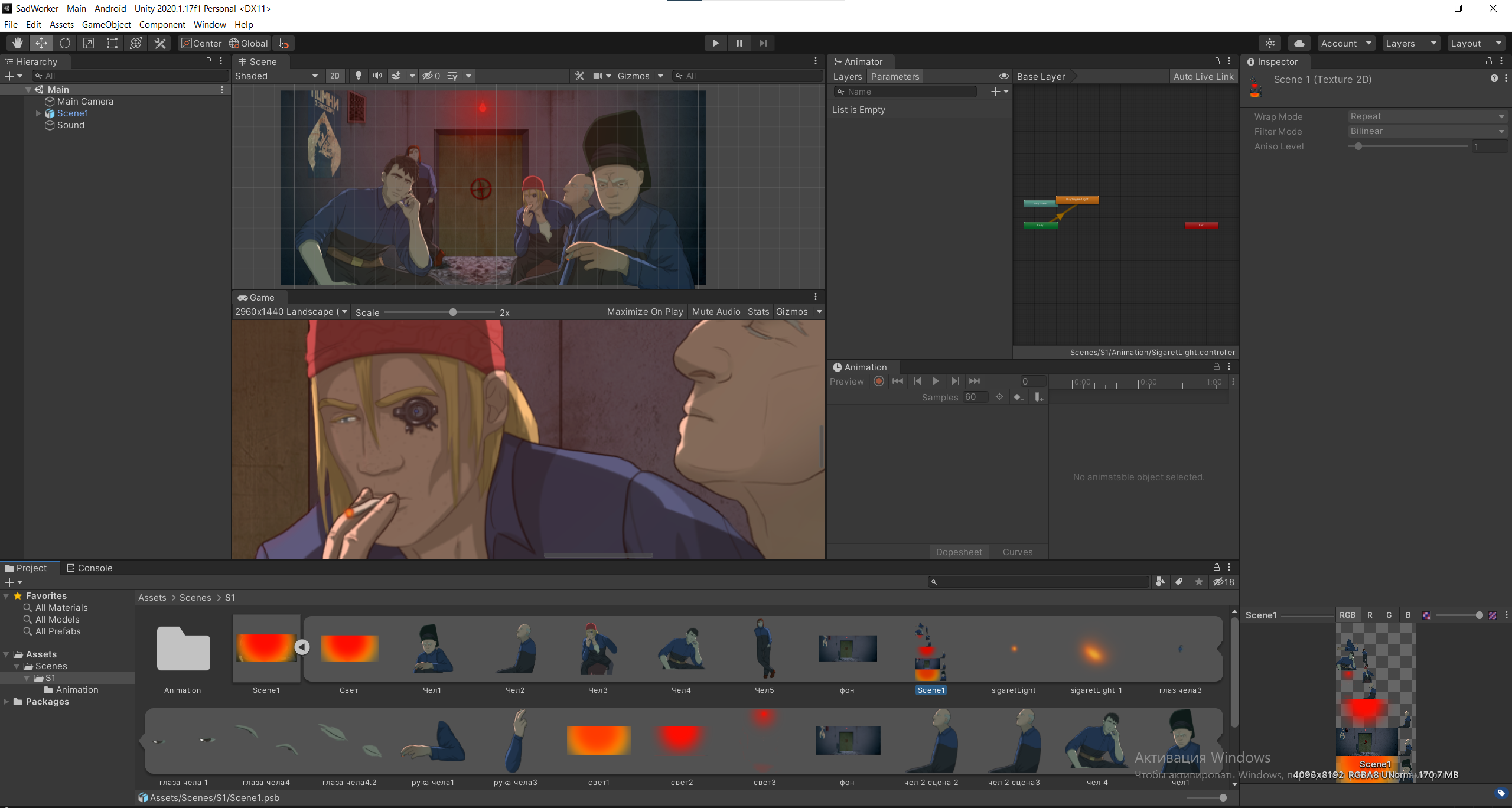Screen dimensions: 1512x808
Task: Open the Window menu
Action: (x=210, y=24)
